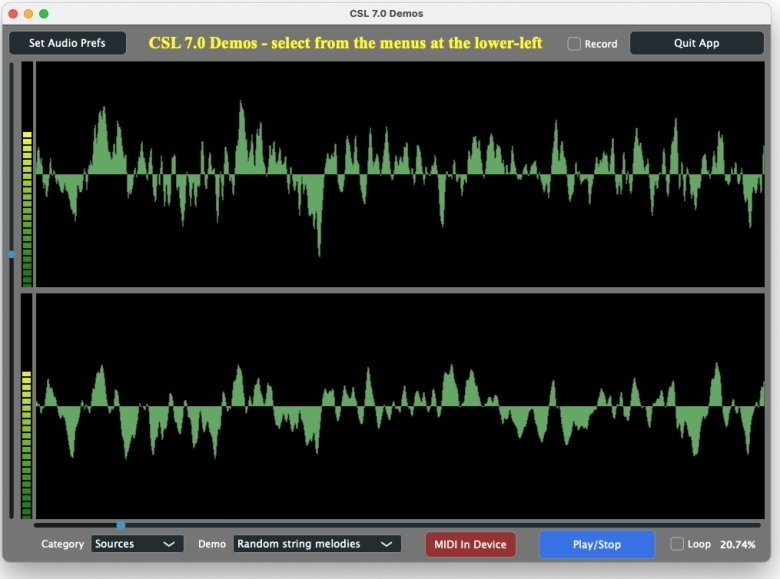Expand the Demo dropdown for Random string melodies
The height and width of the screenshot is (579, 780).
(x=317, y=544)
